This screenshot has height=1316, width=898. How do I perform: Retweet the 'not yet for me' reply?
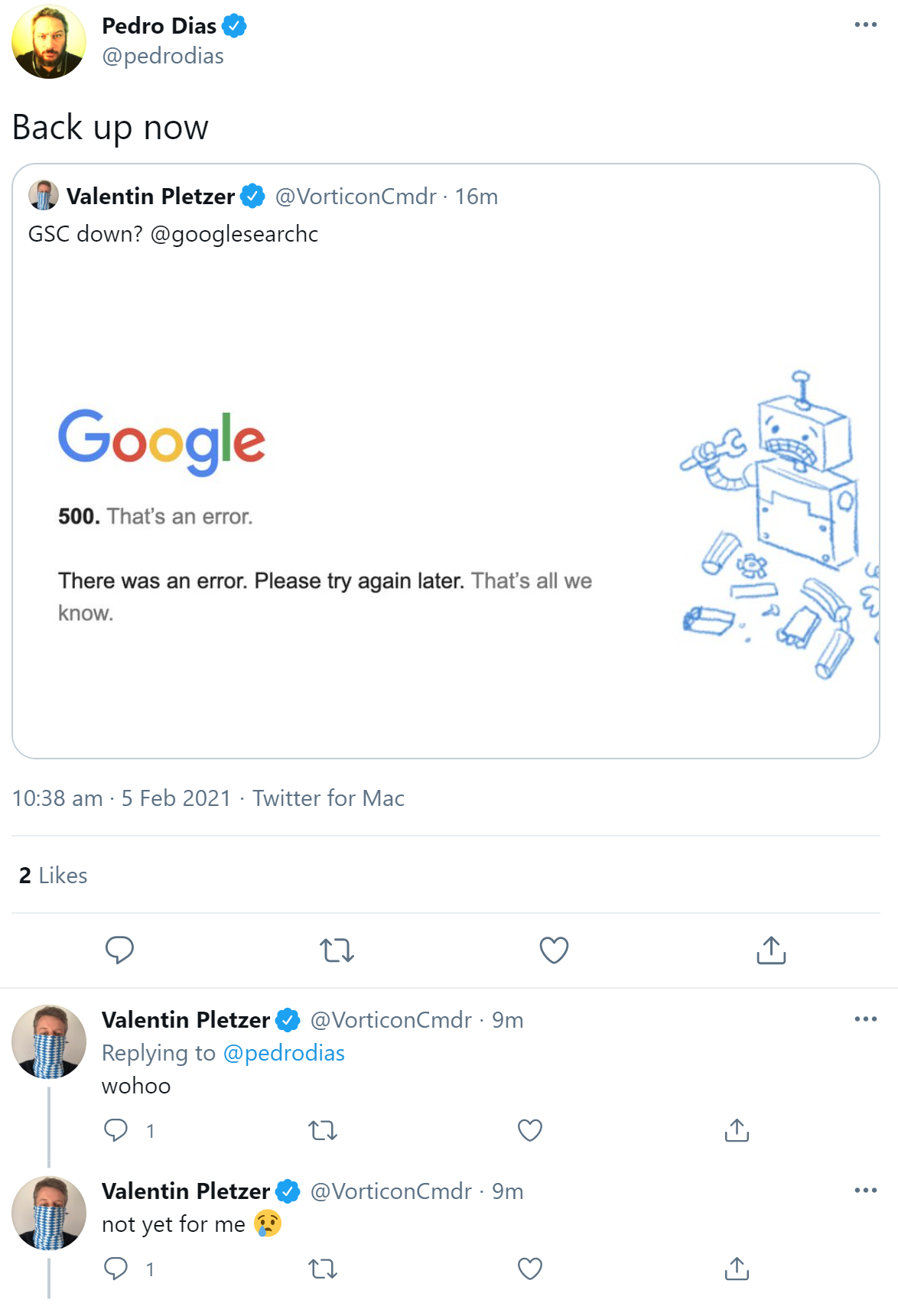click(x=320, y=1269)
